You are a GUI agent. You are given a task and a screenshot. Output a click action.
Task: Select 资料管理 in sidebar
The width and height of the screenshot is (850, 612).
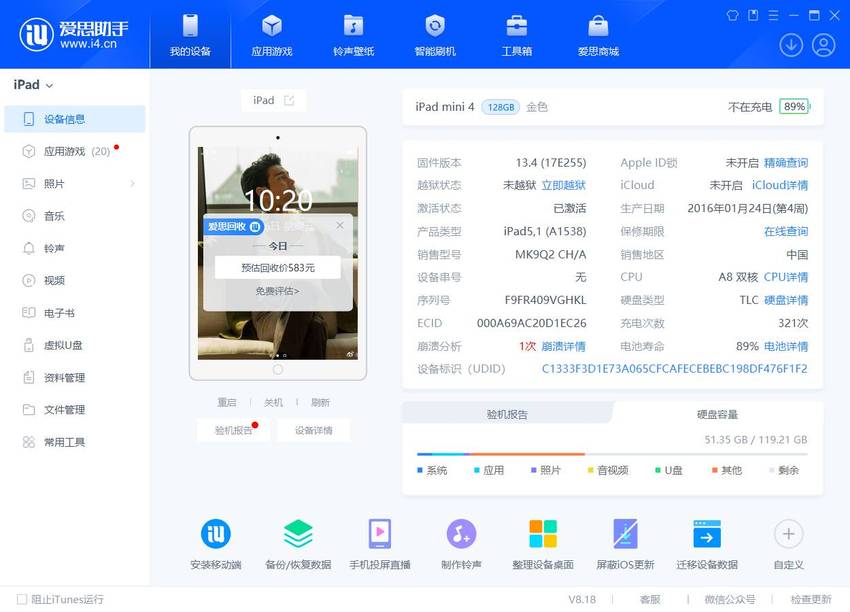pos(75,377)
